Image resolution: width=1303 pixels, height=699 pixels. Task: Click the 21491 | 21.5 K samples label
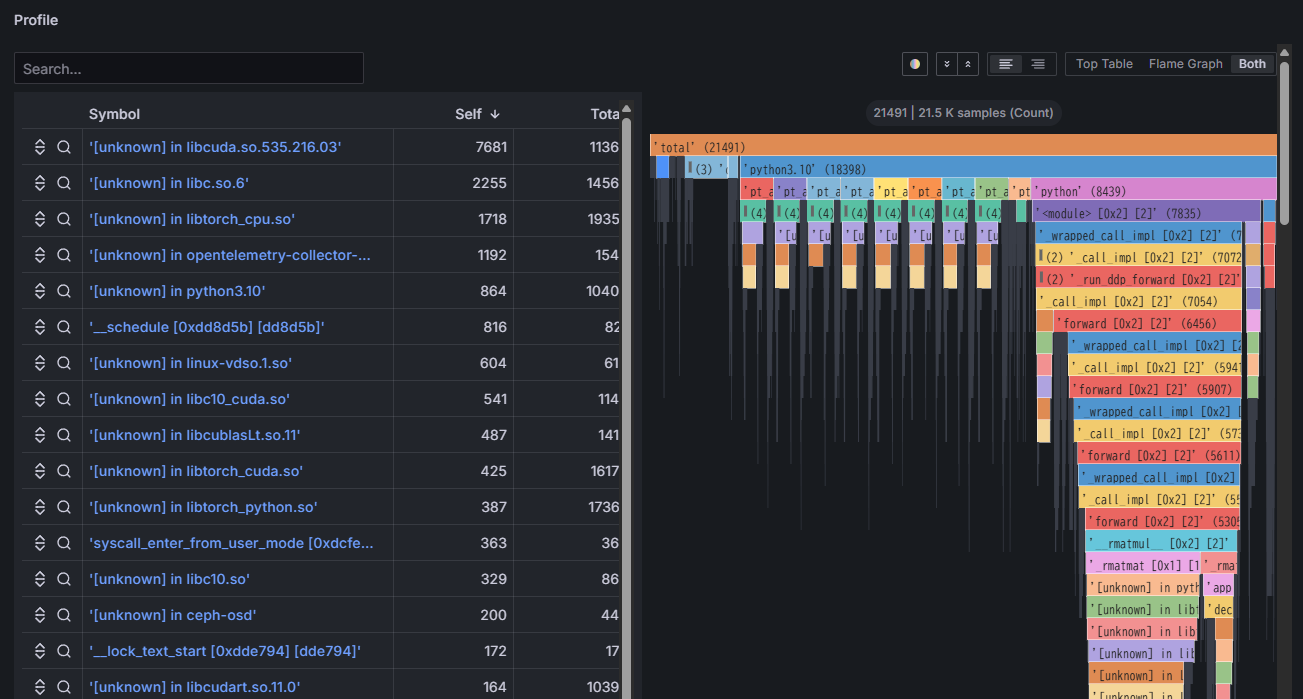963,113
